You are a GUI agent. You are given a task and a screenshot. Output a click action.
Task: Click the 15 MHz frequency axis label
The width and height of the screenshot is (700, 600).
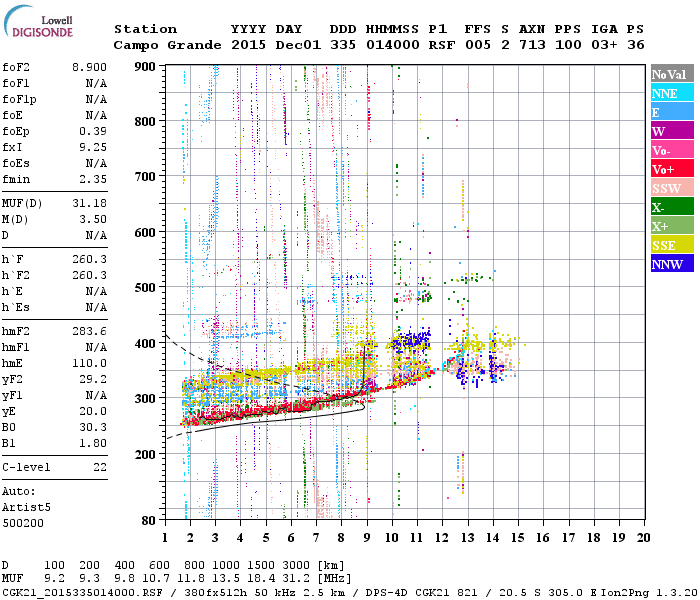point(518,538)
